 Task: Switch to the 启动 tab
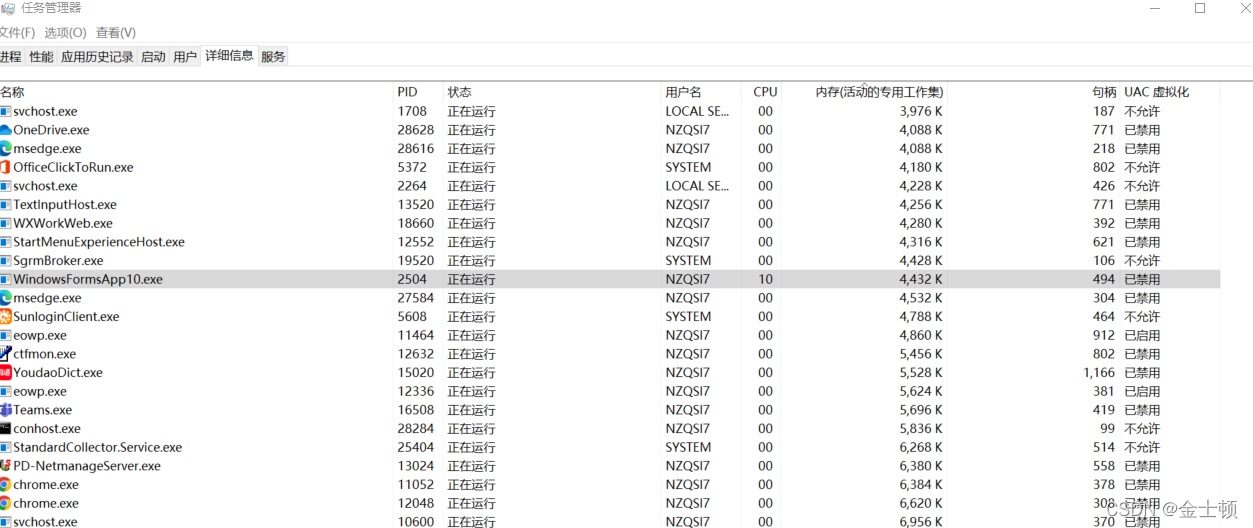[x=153, y=57]
